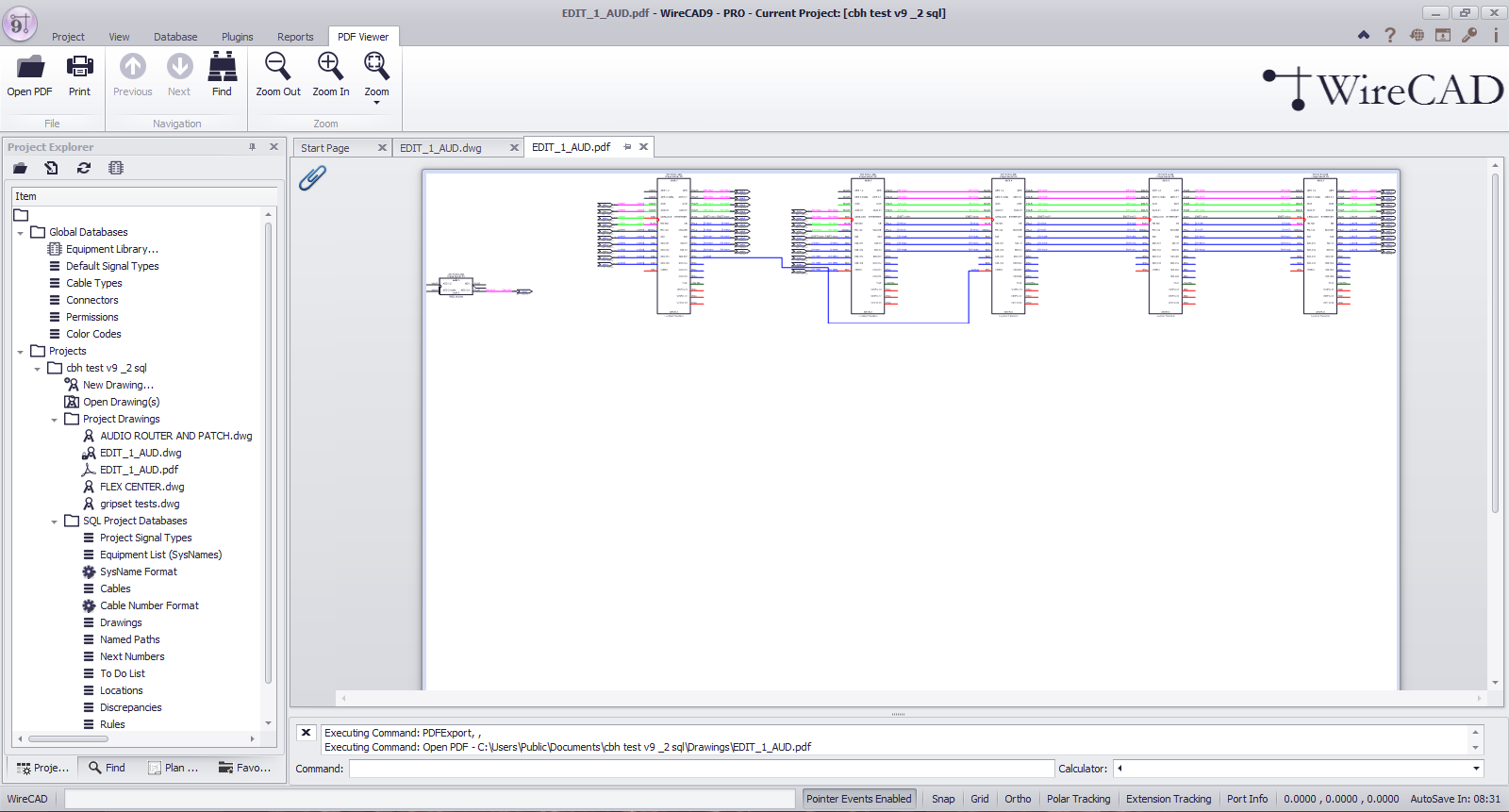
Task: Open Equipment Library in the tree
Action: coord(111,249)
